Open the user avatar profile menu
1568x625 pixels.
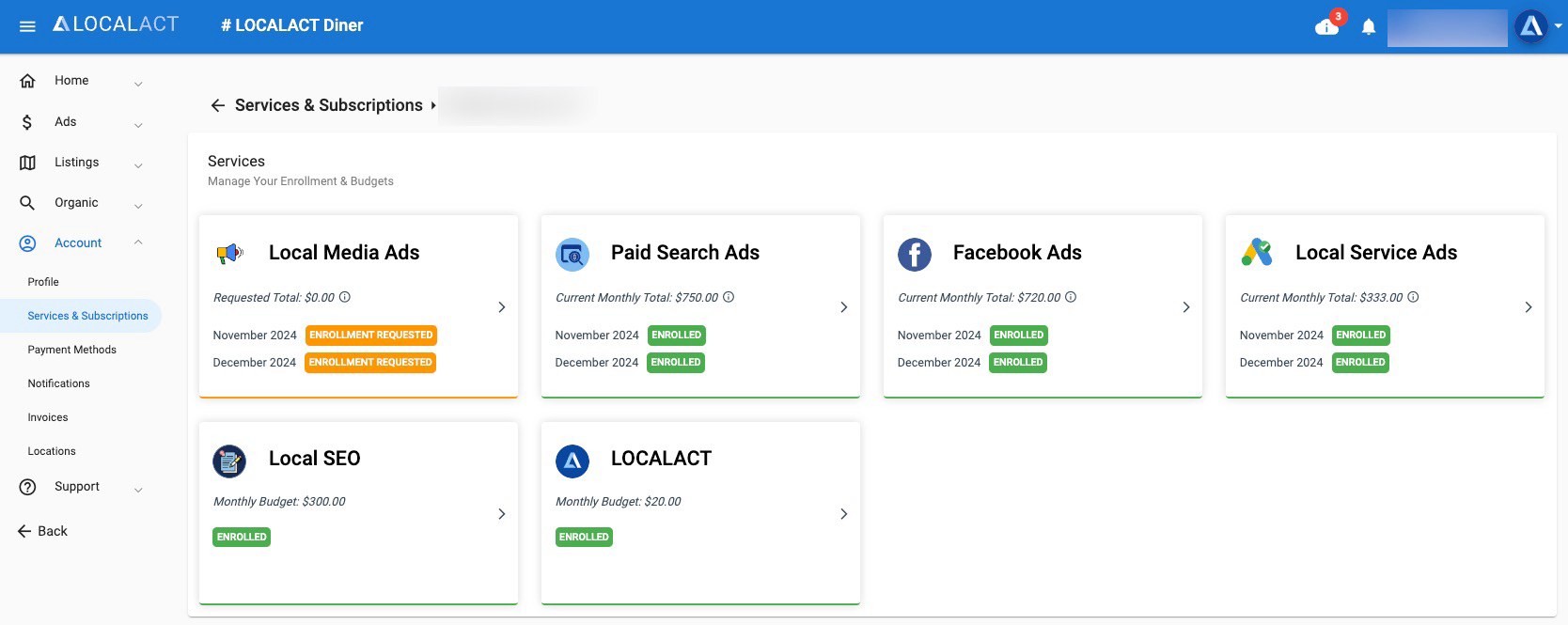(x=1531, y=26)
